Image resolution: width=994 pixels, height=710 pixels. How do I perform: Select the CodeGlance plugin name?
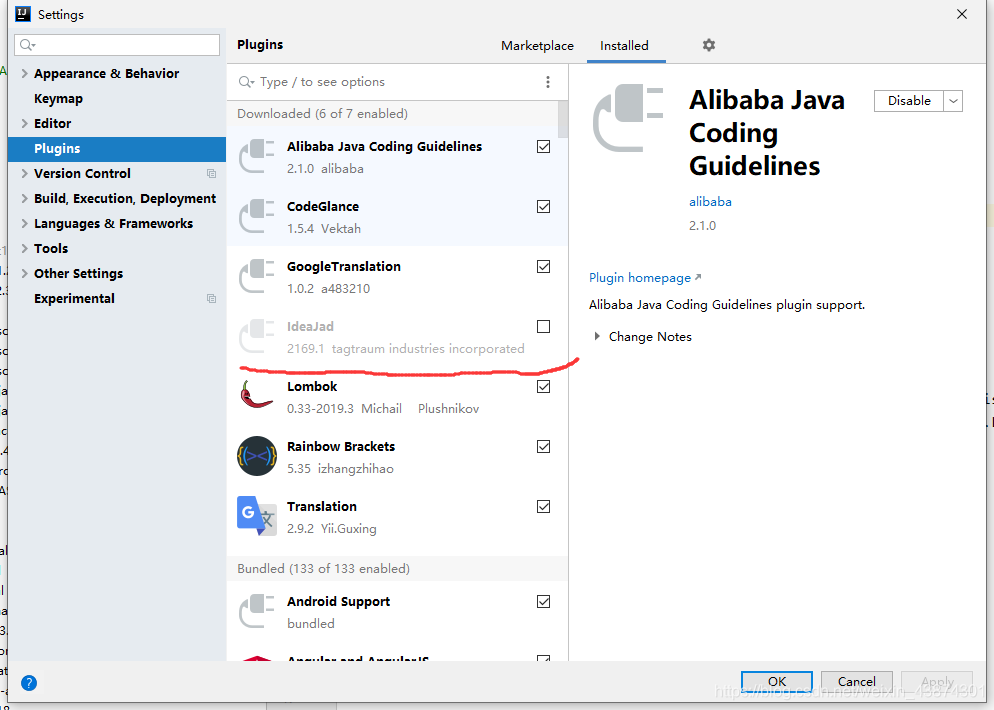[323, 207]
